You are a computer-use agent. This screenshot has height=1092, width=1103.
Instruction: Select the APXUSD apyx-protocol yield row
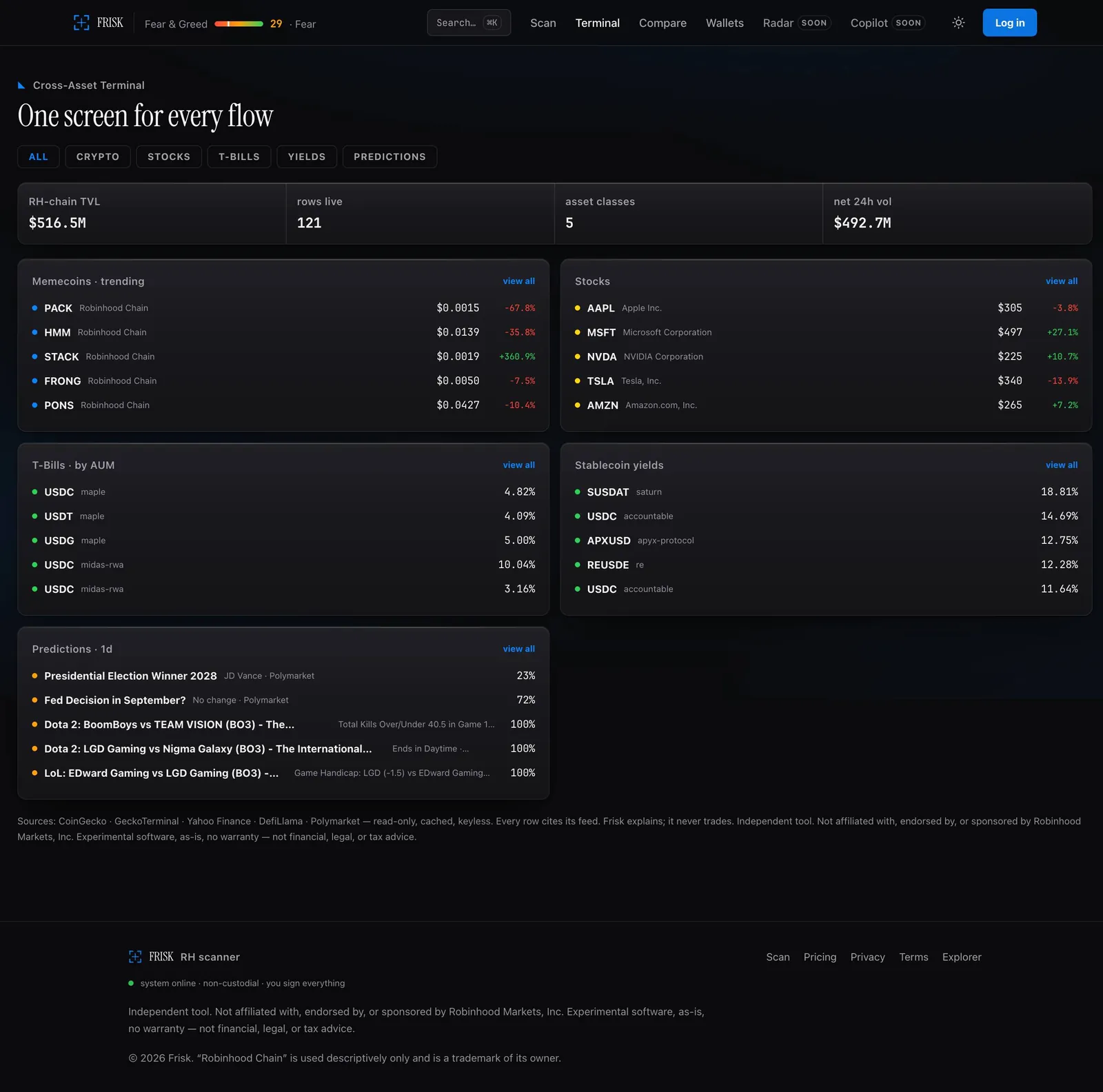826,540
